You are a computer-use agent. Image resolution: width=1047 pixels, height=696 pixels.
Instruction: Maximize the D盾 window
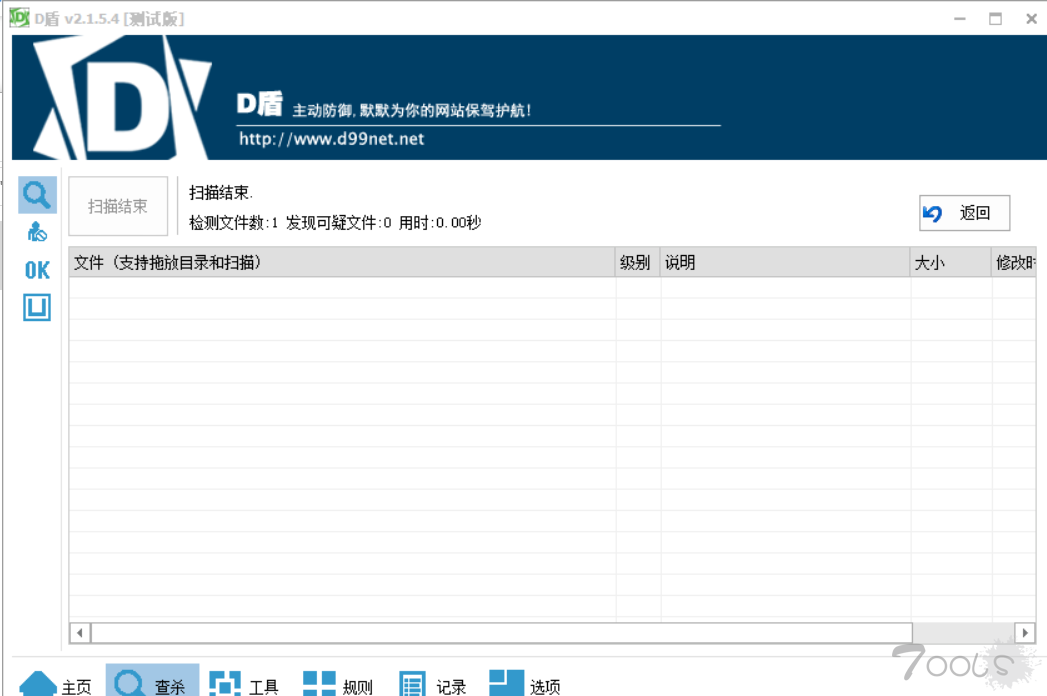[996, 19]
